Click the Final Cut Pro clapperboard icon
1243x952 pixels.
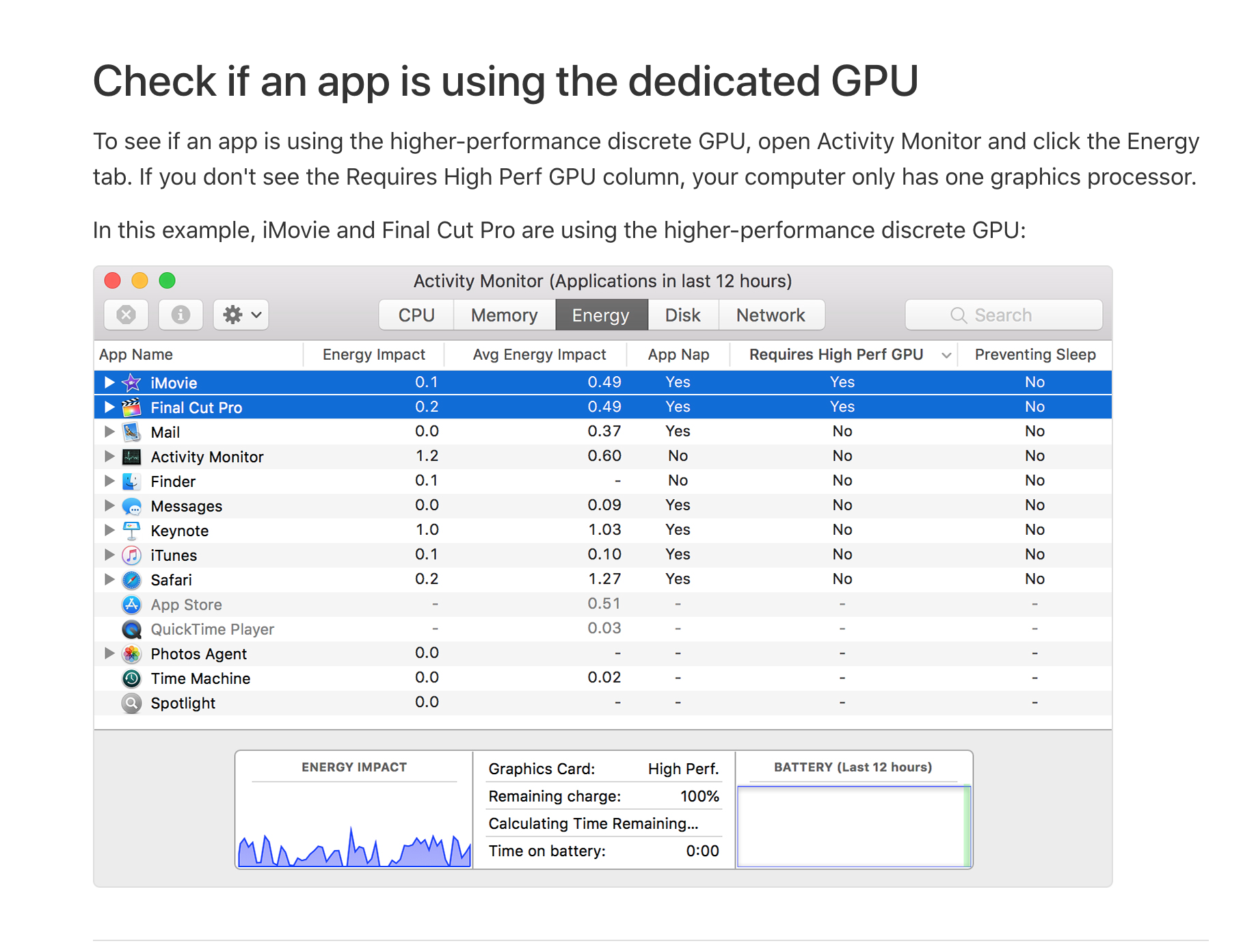131,407
